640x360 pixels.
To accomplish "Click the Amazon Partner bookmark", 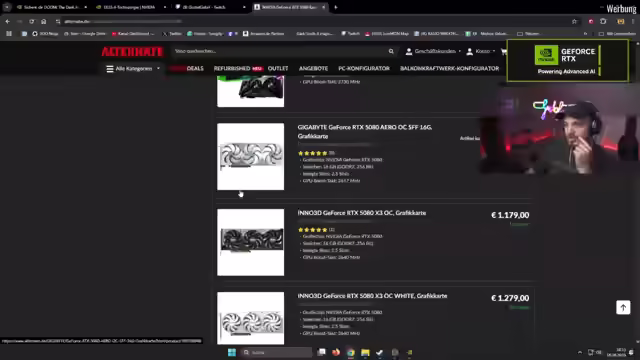I will 263,33.
